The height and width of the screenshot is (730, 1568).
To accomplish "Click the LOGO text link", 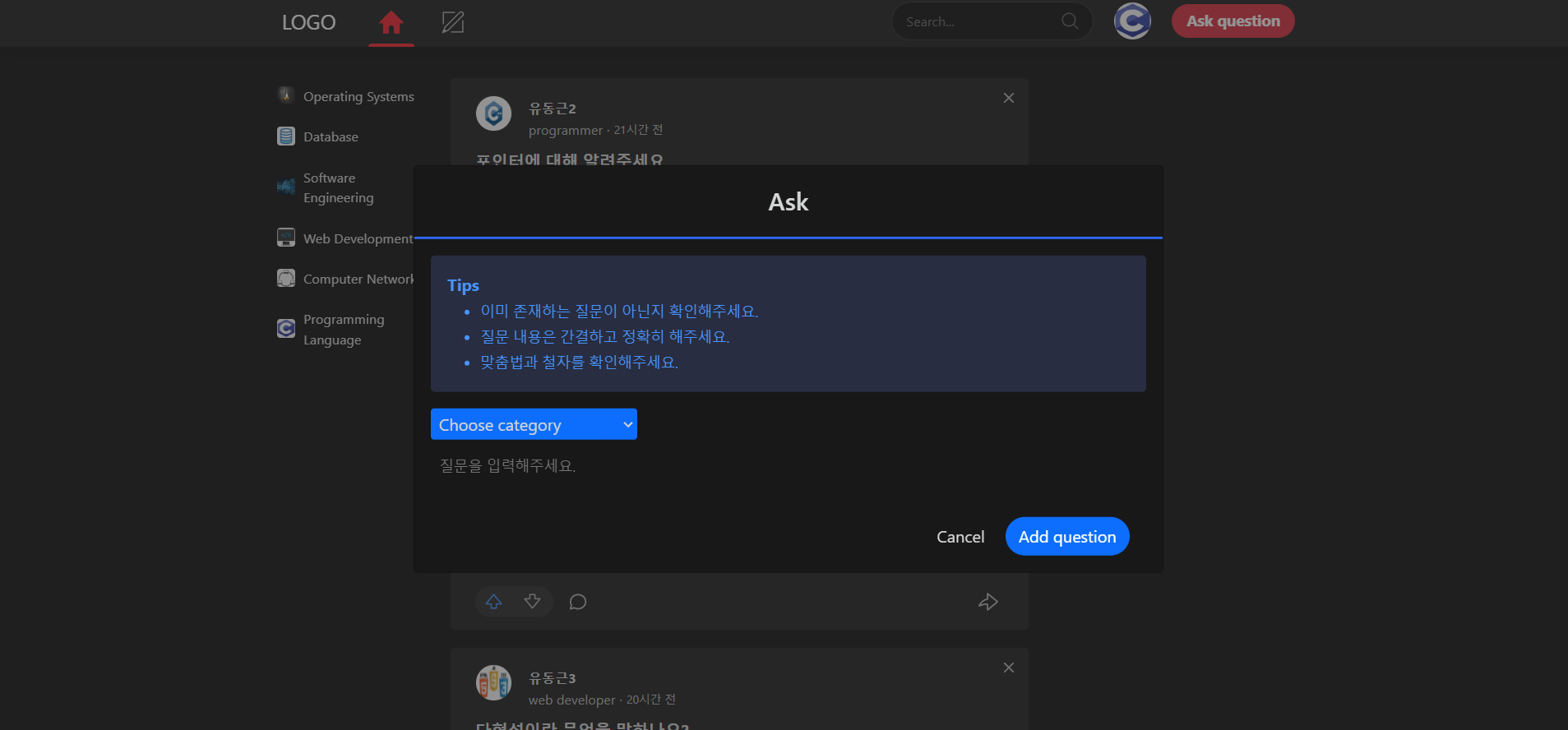I will tap(308, 22).
